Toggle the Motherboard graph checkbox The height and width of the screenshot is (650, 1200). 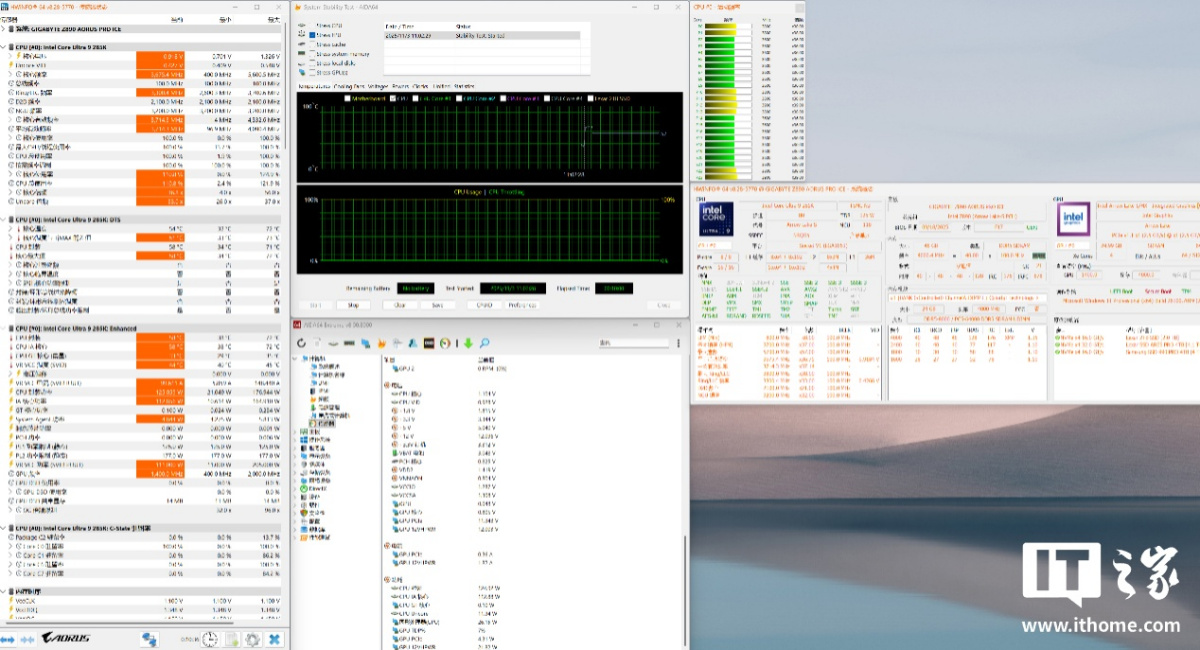click(x=347, y=98)
